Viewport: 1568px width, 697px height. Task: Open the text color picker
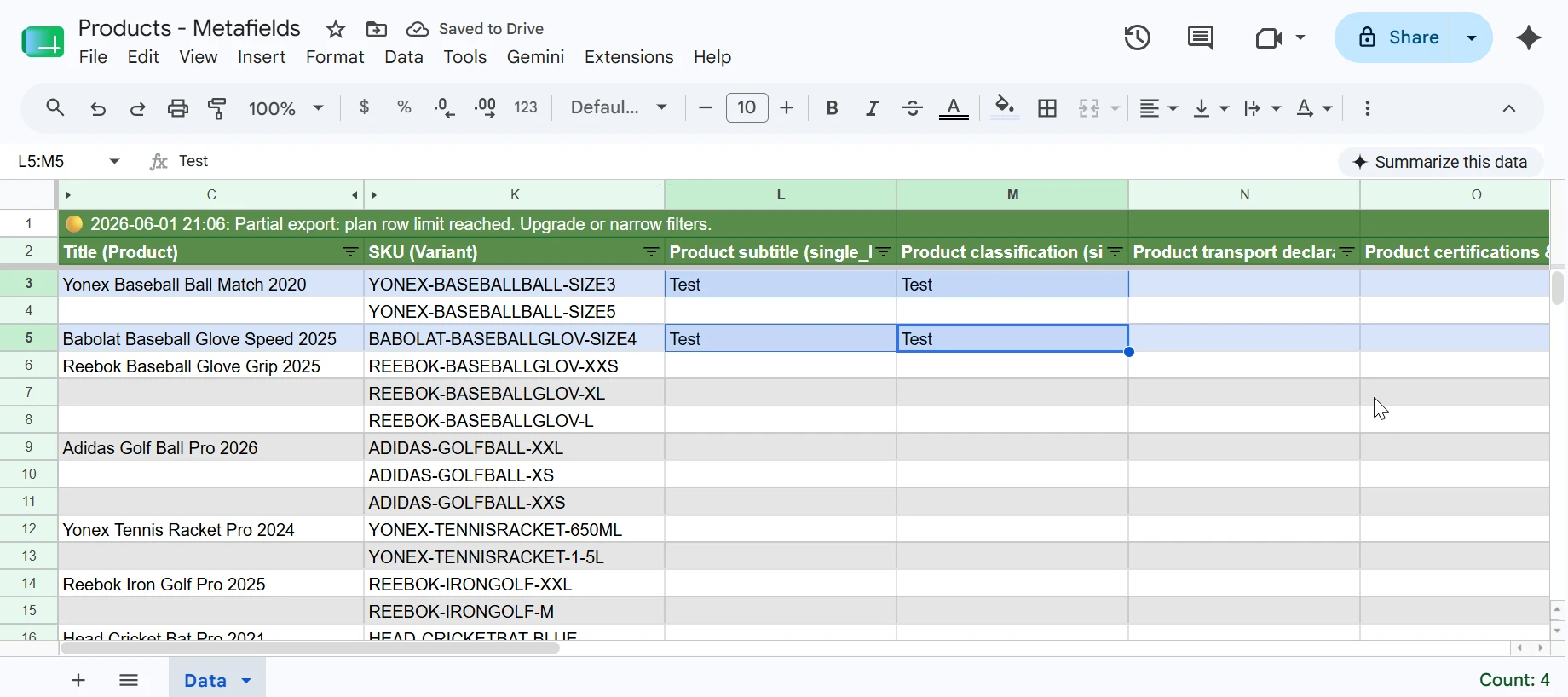point(954,108)
